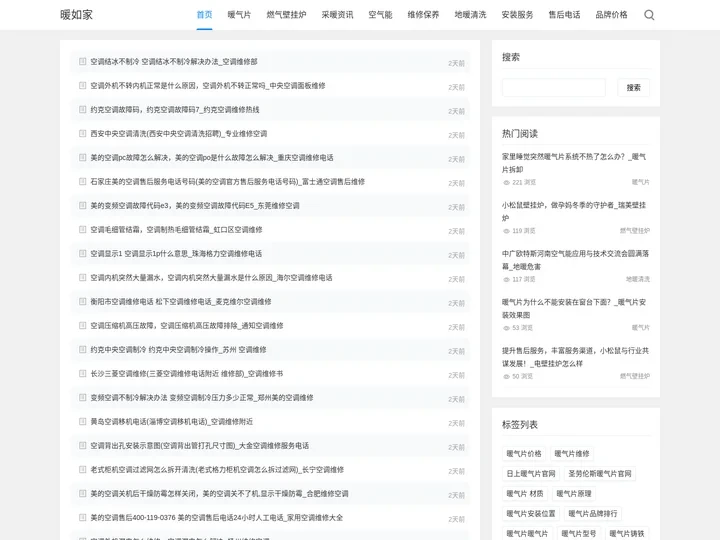Open article 美的变频空调故障代码e3
The image size is (720, 540).
pyautogui.click(x=195, y=205)
